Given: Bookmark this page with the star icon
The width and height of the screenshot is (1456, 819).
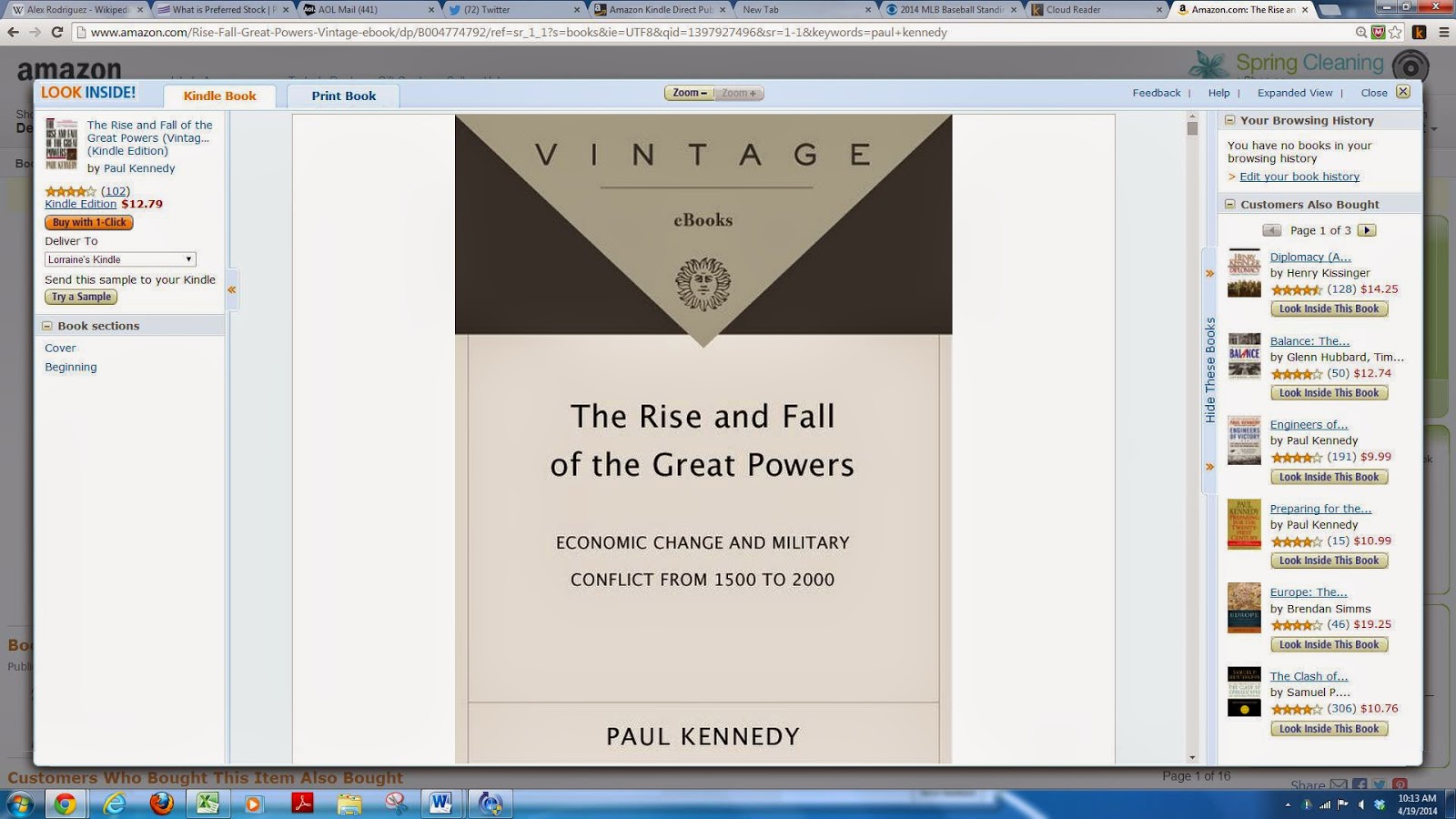Looking at the screenshot, I should coord(1395,32).
